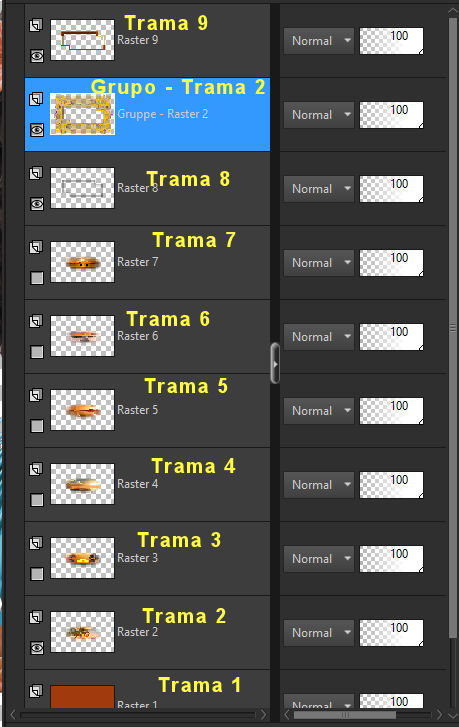Click the Raster 3 layer thumbnail
Image resolution: width=459 pixels, height=727 pixels.
click(x=83, y=558)
